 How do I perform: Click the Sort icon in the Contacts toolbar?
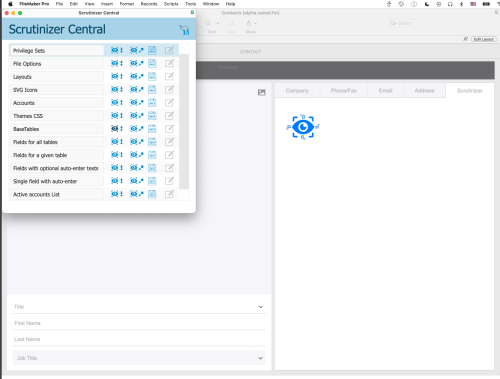point(232,23)
